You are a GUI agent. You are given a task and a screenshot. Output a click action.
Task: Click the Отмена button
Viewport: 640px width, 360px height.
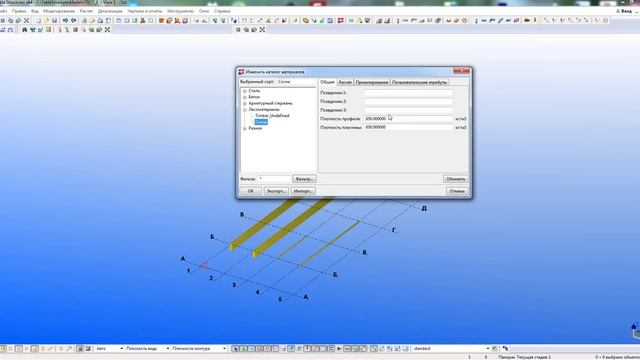(457, 191)
